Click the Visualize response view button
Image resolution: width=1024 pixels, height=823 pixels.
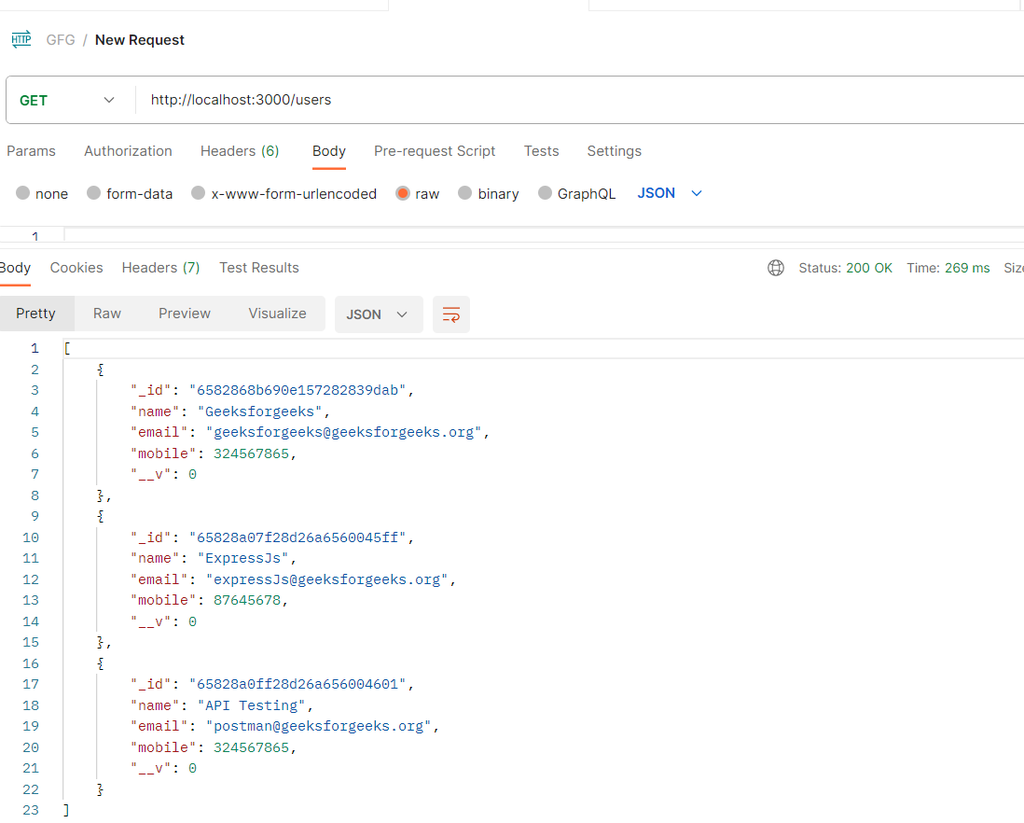pyautogui.click(x=277, y=314)
